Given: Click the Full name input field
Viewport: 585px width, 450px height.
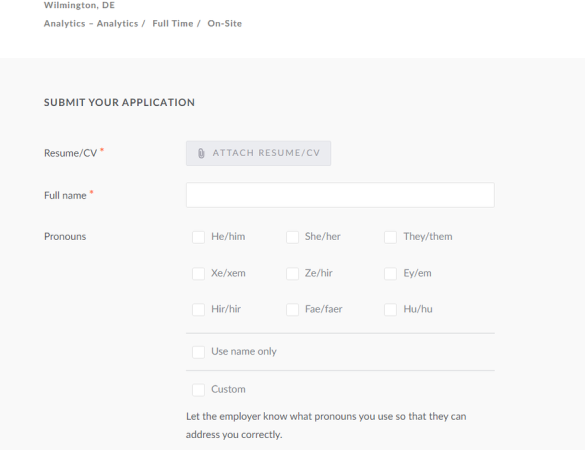Looking at the screenshot, I should [x=340, y=195].
